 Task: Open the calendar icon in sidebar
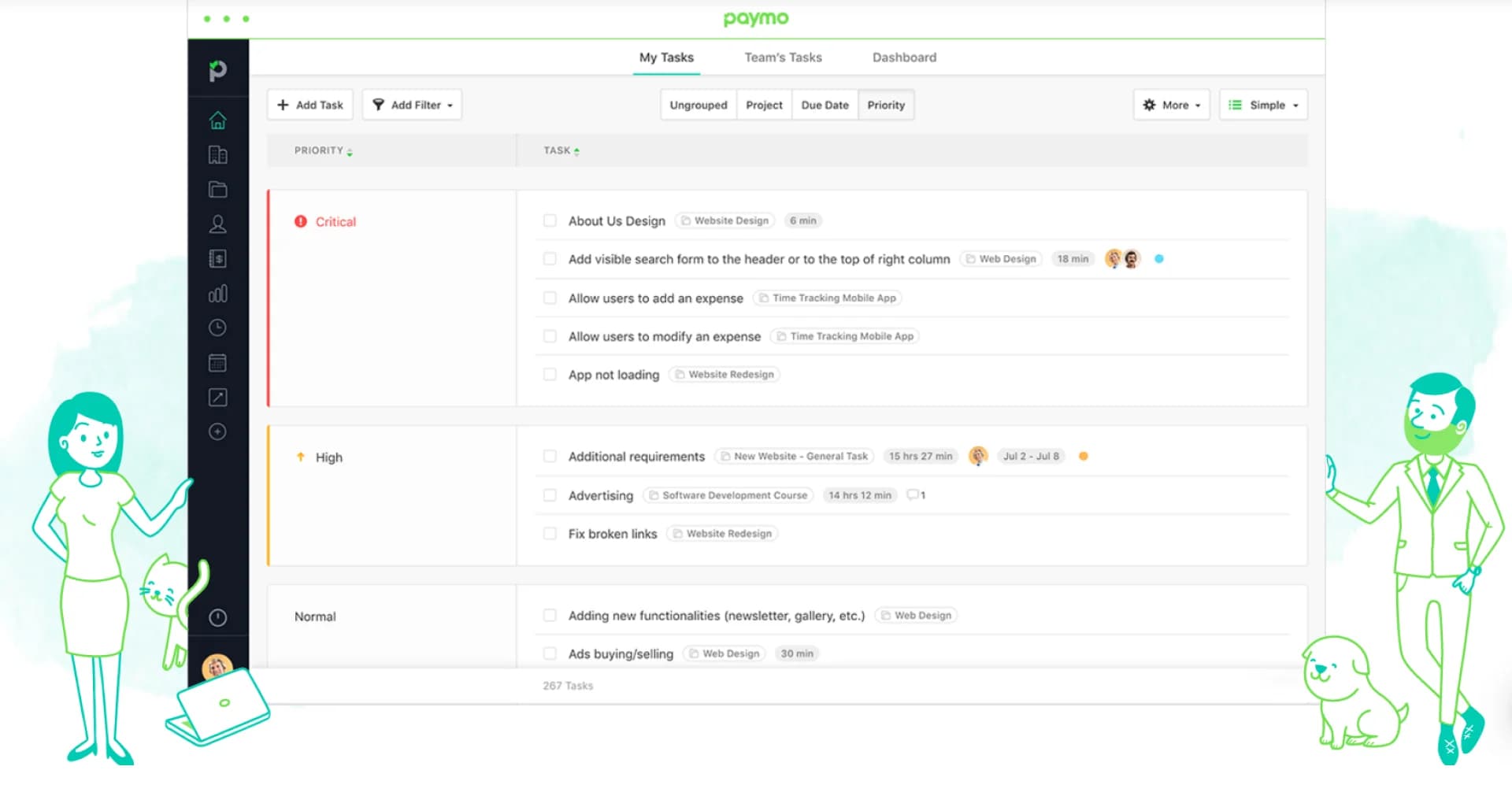[x=217, y=363]
